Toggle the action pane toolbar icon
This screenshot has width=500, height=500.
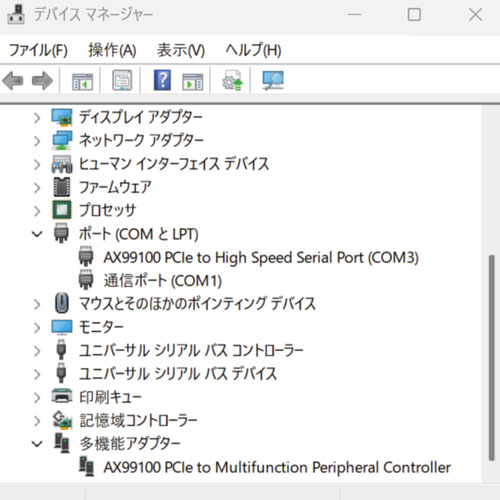click(x=193, y=81)
